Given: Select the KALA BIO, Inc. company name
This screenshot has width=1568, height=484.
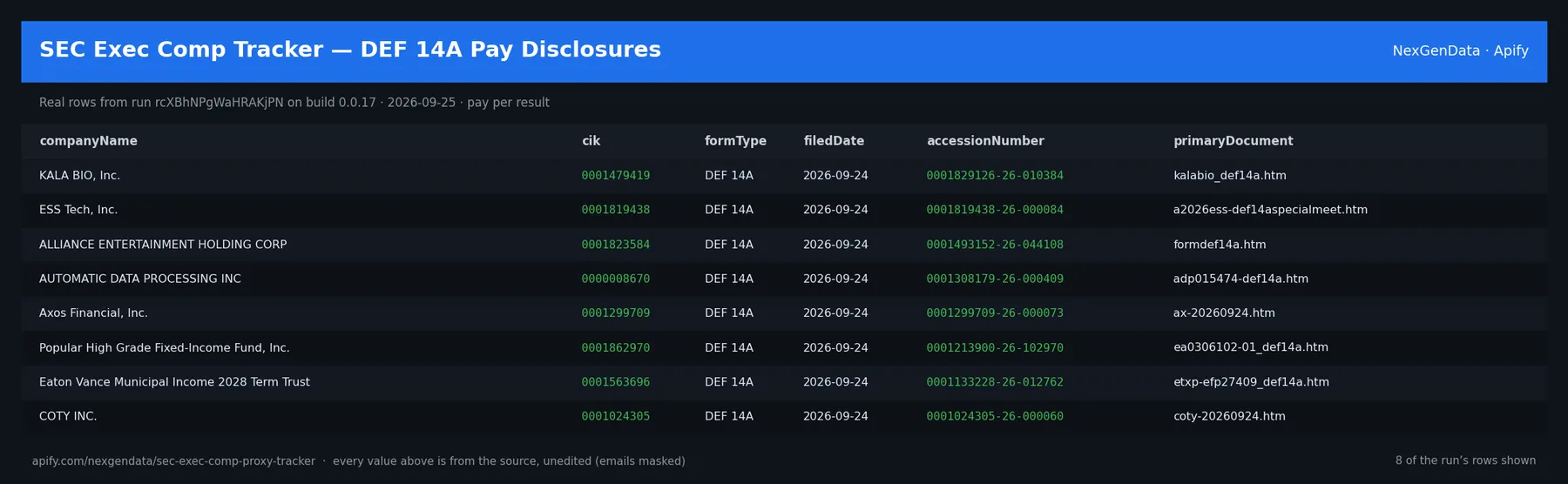Looking at the screenshot, I should (x=79, y=176).
